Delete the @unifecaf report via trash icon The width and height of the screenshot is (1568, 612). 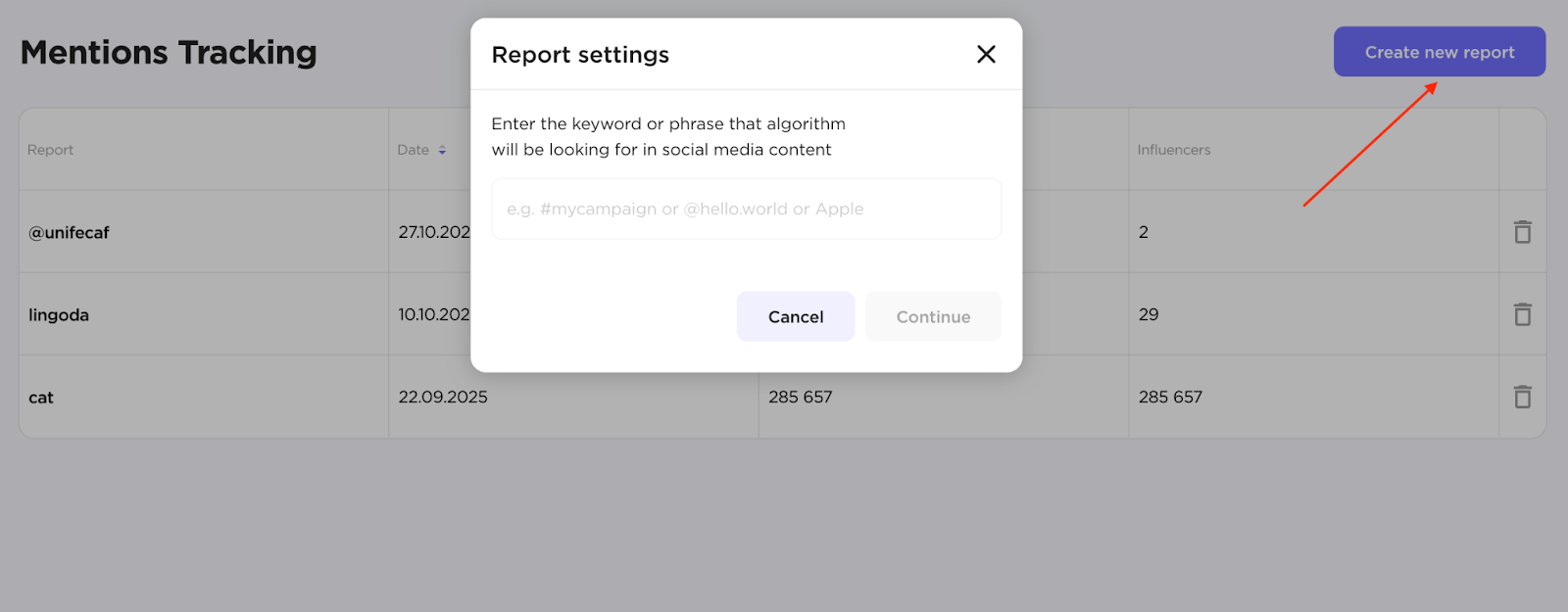[x=1522, y=232]
